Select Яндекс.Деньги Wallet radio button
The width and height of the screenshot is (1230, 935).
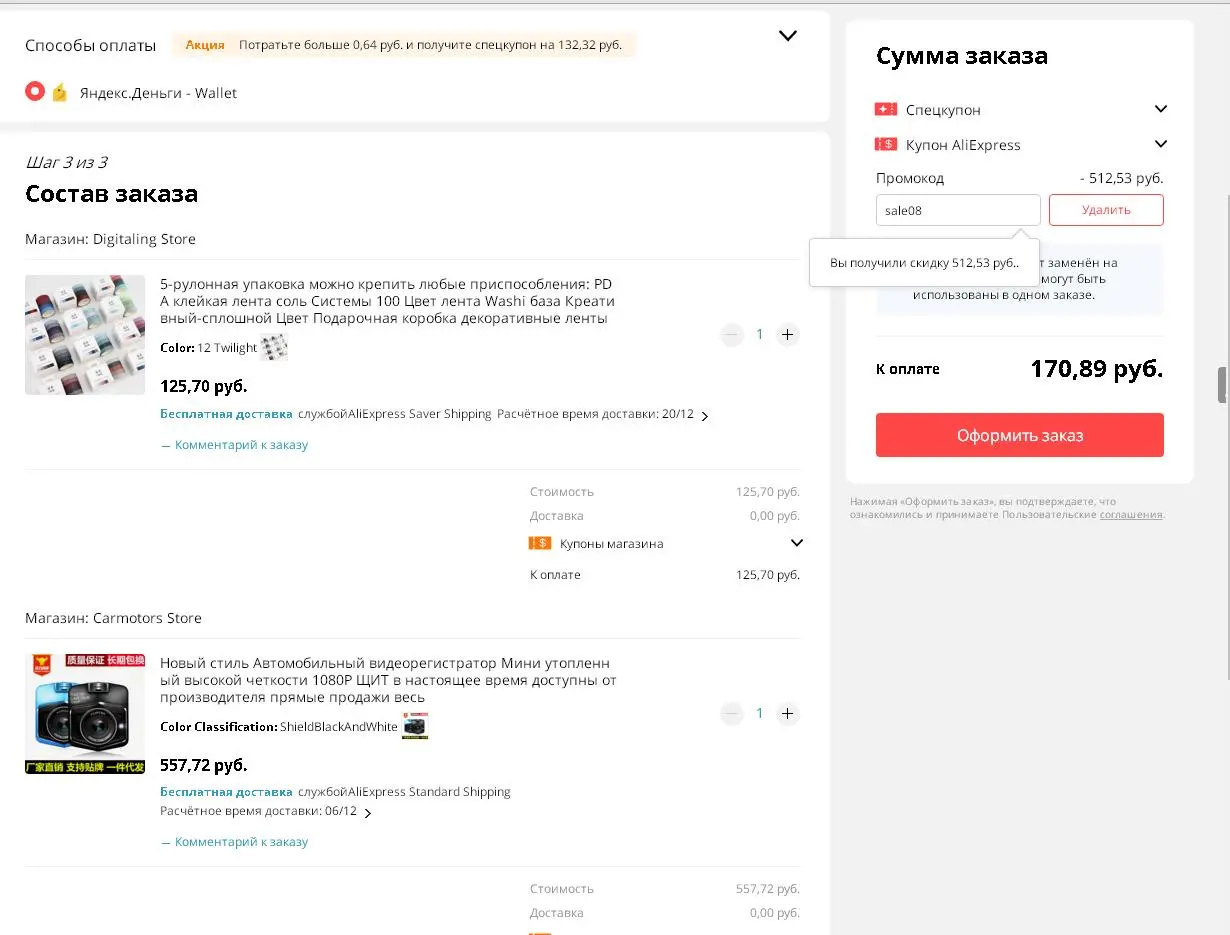coord(35,92)
